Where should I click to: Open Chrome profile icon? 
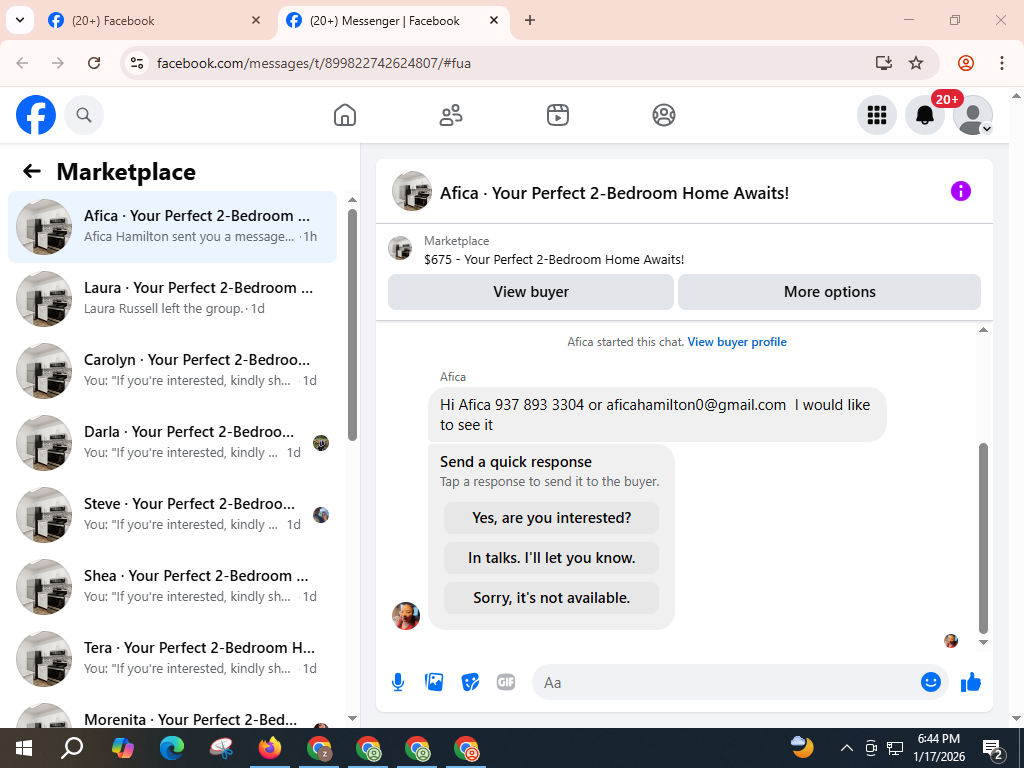click(966, 63)
